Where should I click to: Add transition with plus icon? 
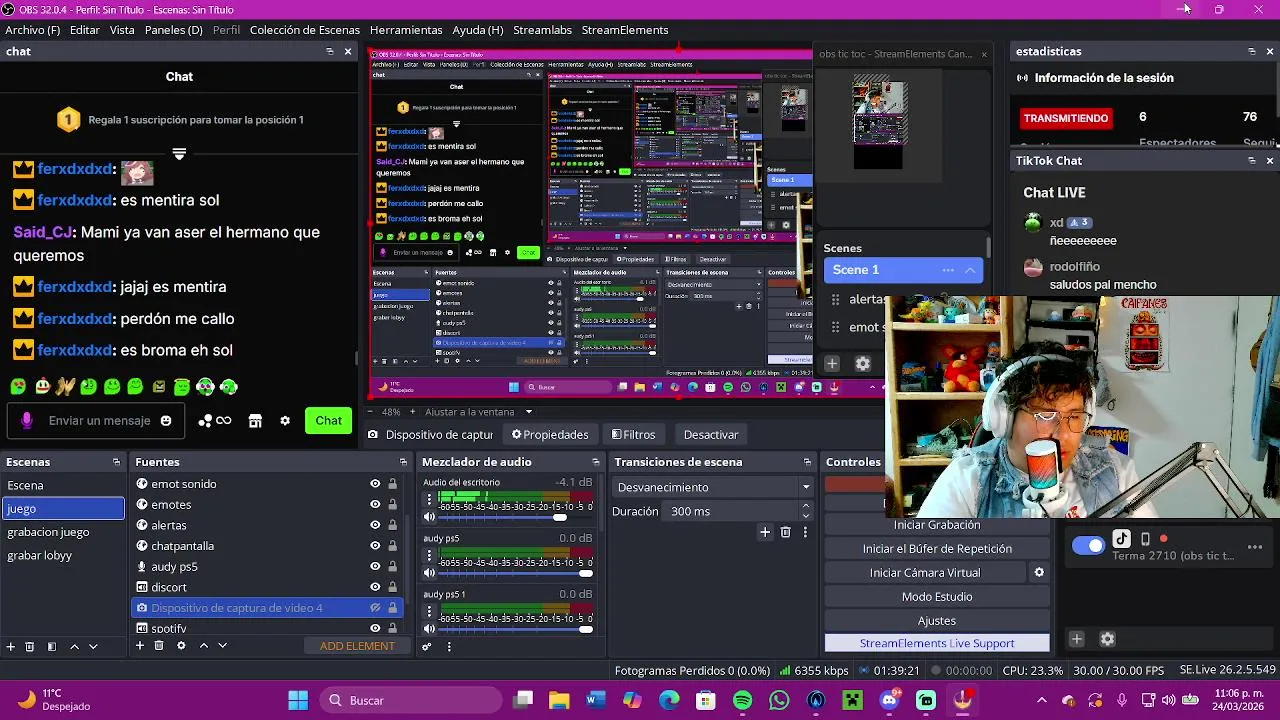coord(765,532)
